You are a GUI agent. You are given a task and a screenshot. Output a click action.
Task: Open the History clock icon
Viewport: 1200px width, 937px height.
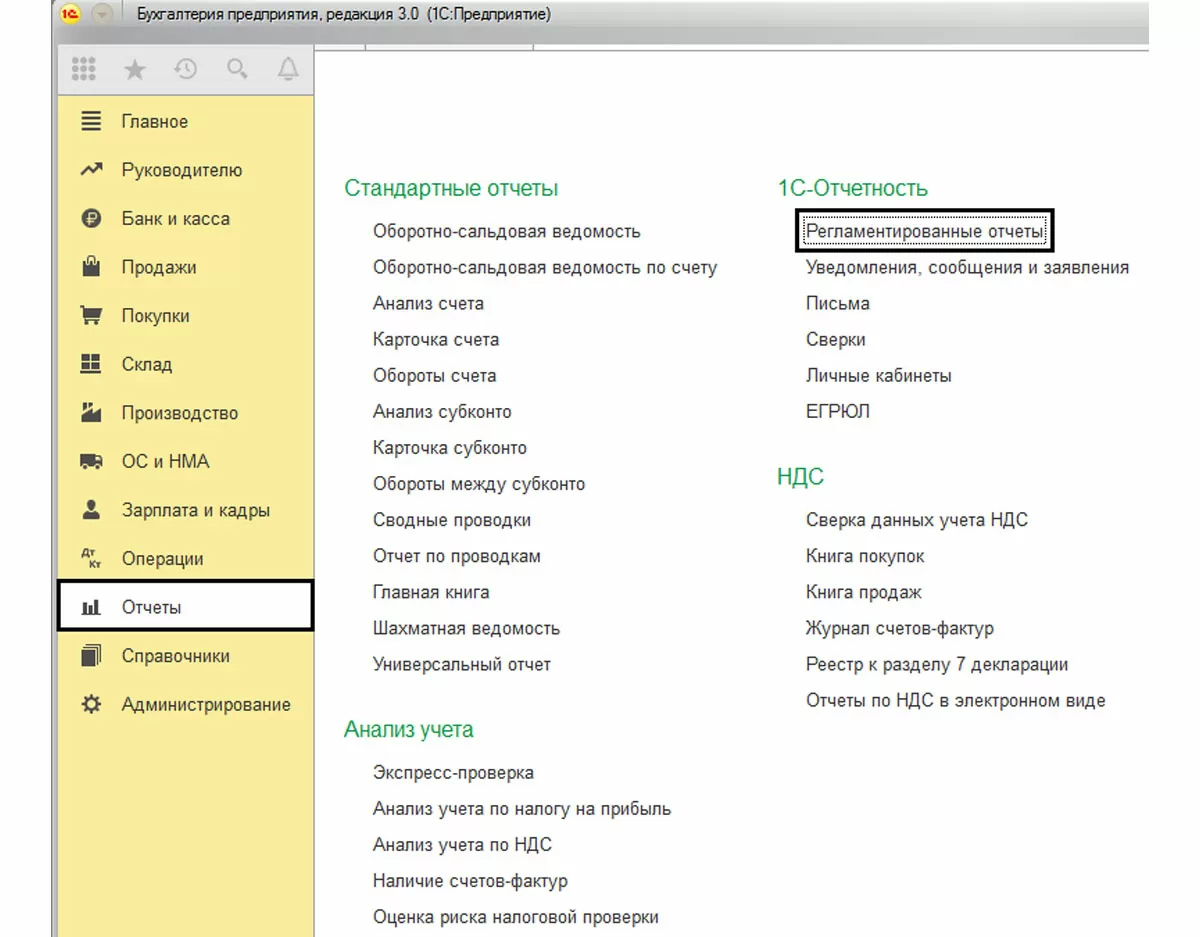point(186,69)
